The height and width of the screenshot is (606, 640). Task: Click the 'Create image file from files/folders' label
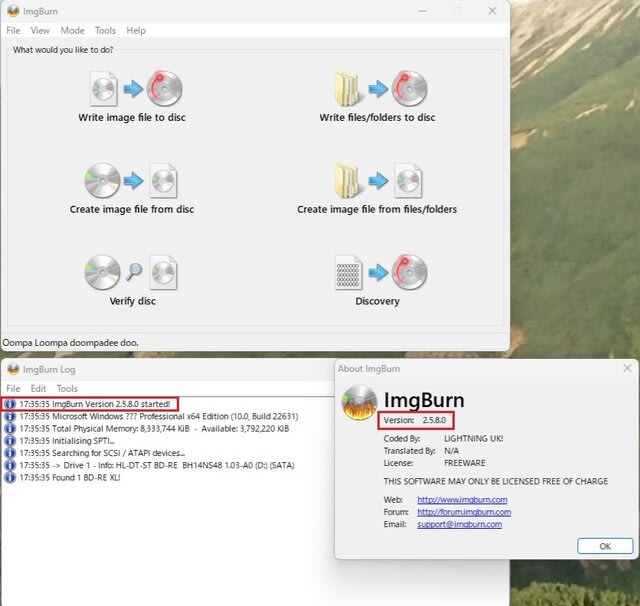coord(377,209)
